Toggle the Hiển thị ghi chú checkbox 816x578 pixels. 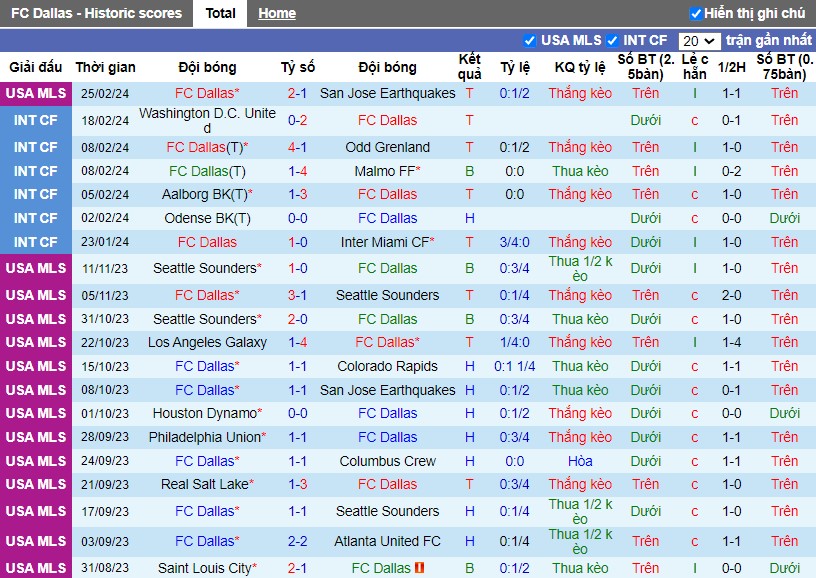696,14
